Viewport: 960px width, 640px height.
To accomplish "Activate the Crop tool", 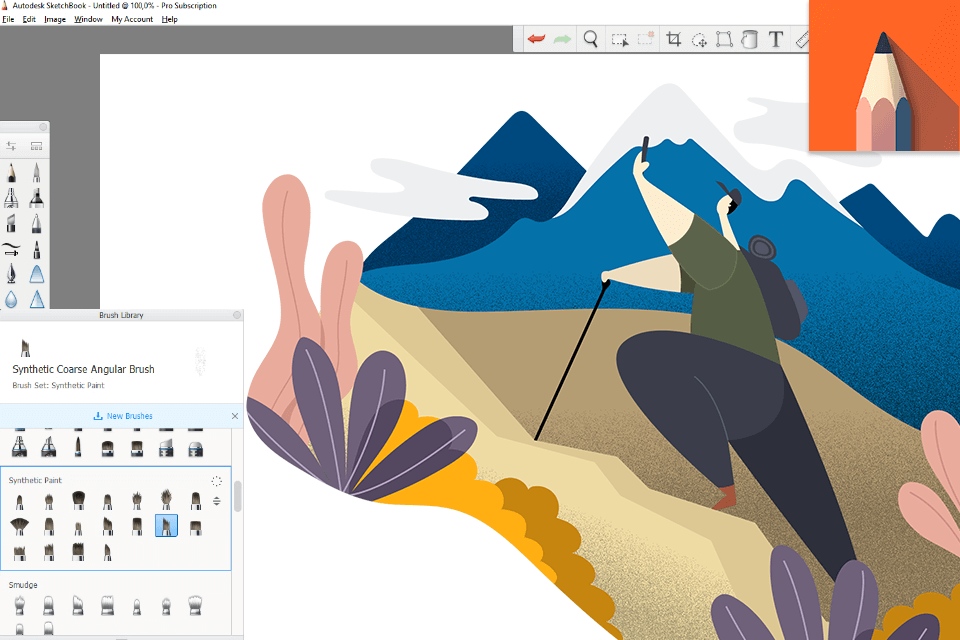I will point(674,40).
